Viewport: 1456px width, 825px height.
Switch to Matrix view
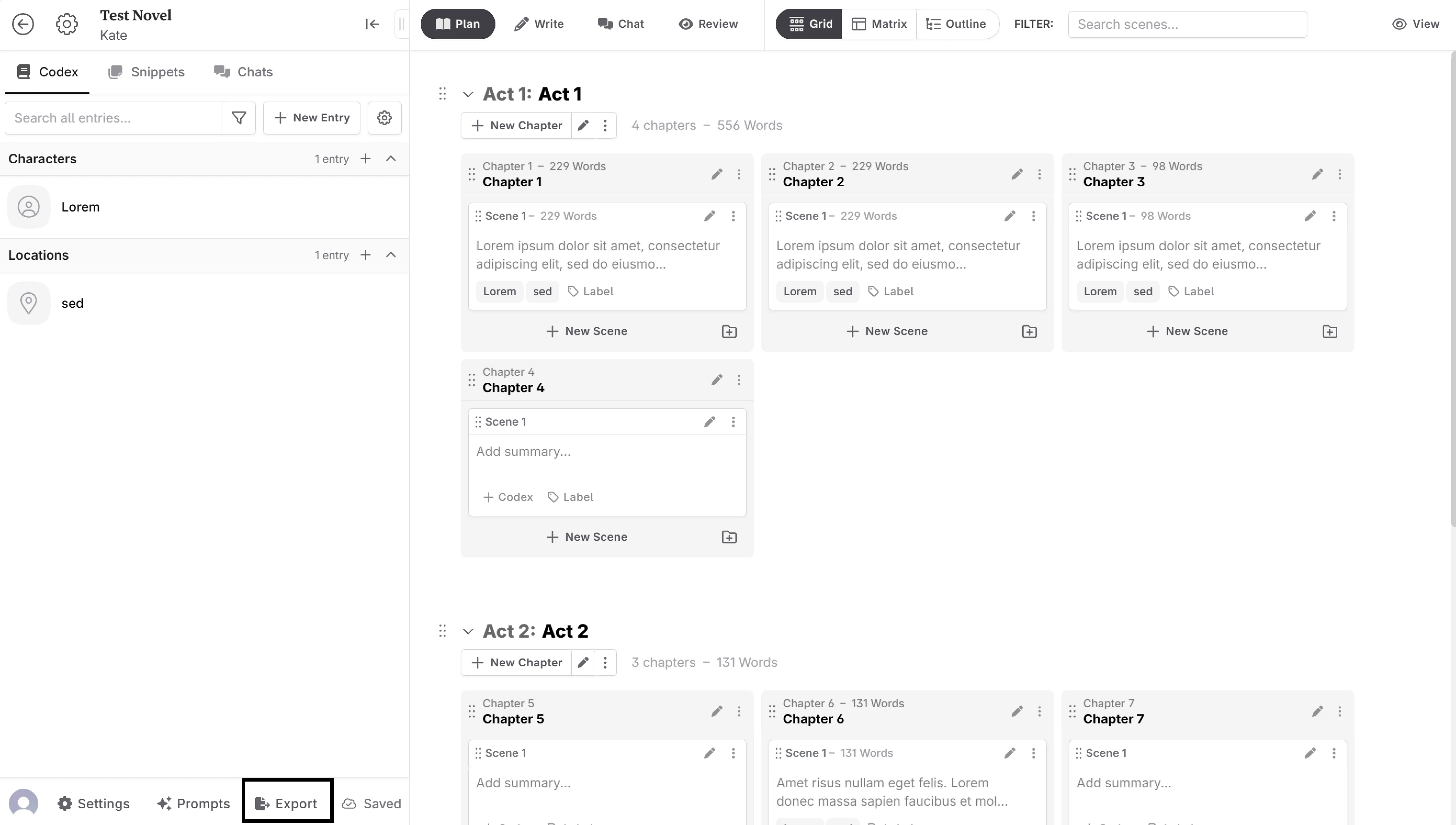(879, 24)
